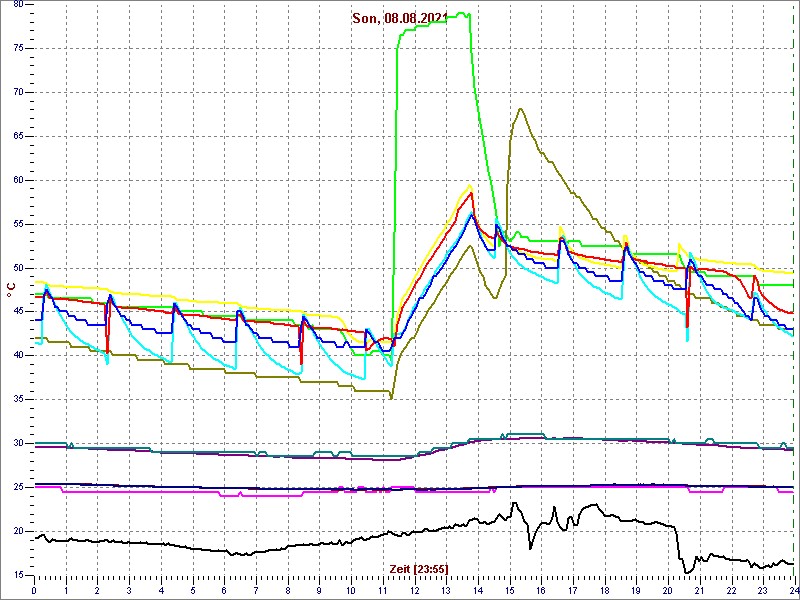
Task: Select hour '22' on the time axis
Action: pyautogui.click(x=730, y=590)
